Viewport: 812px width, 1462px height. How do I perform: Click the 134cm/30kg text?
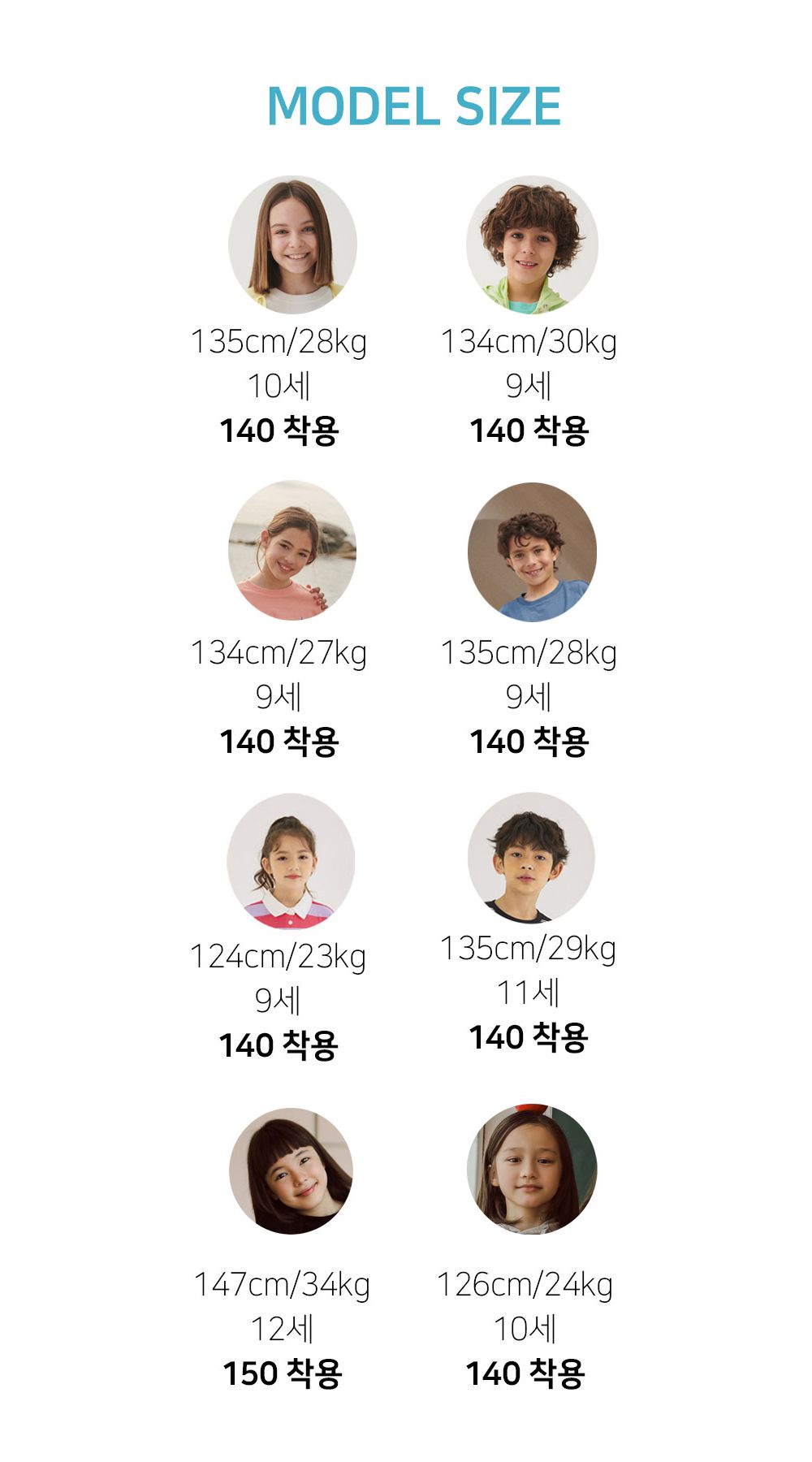click(x=529, y=342)
